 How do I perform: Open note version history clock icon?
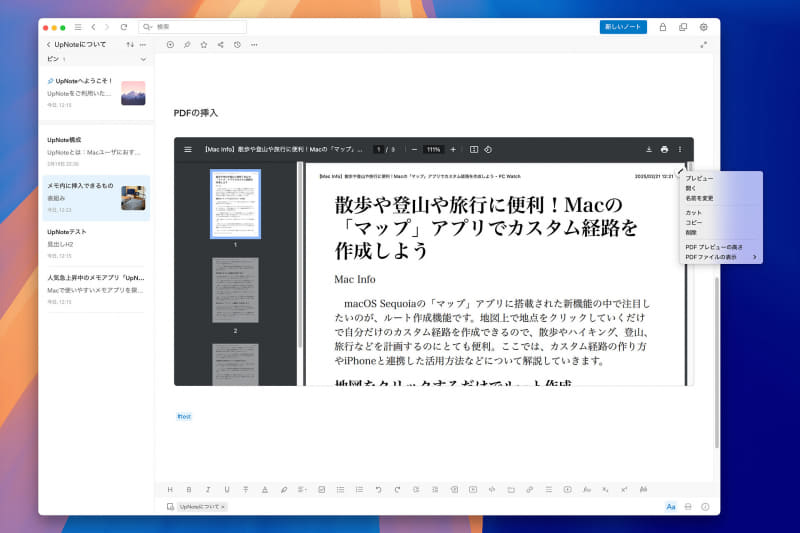coord(237,45)
